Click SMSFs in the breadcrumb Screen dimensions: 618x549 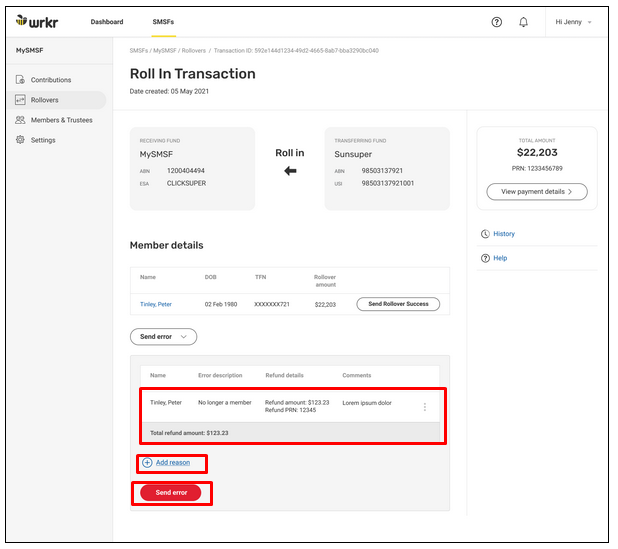139,50
